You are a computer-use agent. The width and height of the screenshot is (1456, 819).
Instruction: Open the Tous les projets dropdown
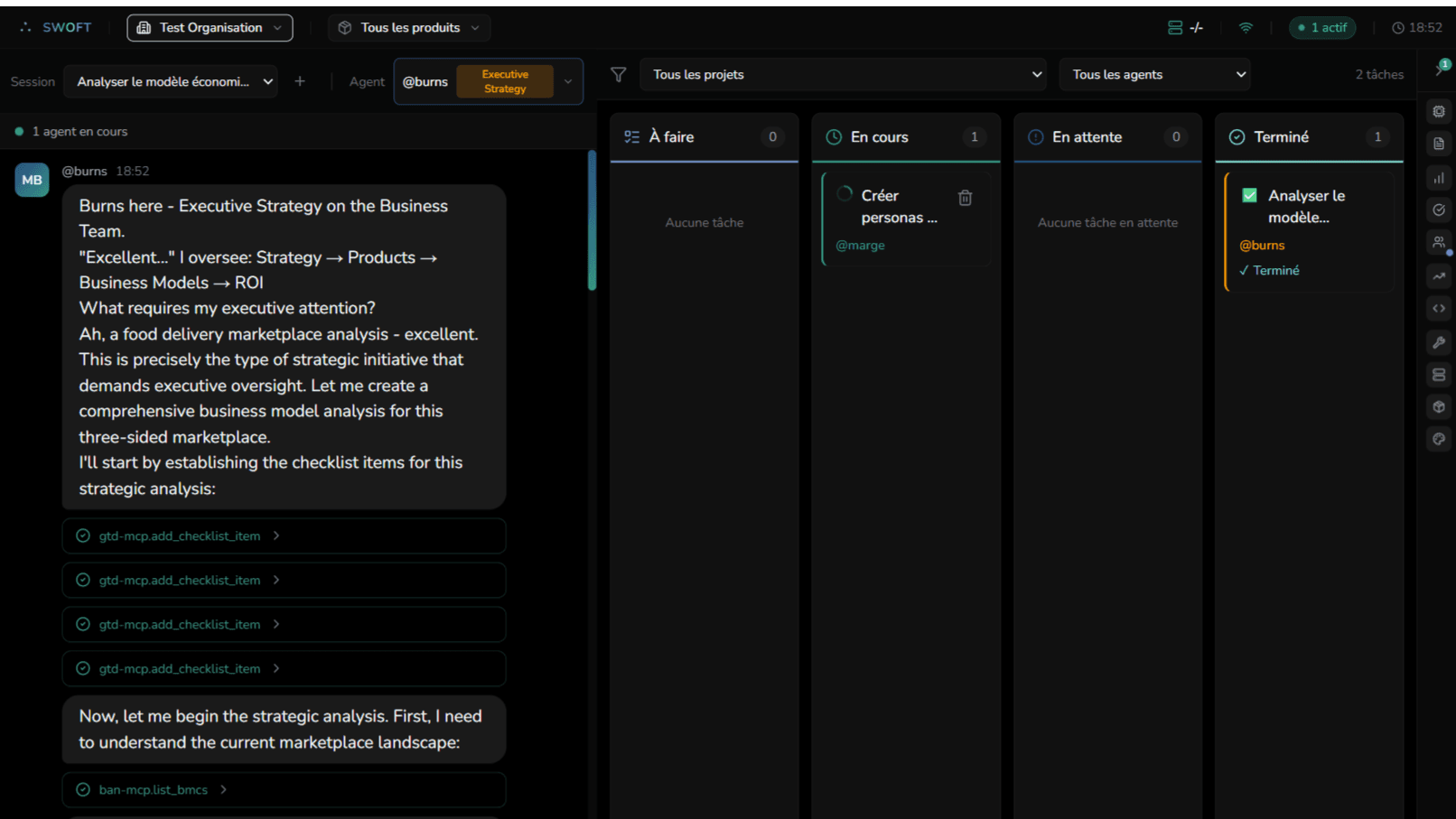coord(843,74)
